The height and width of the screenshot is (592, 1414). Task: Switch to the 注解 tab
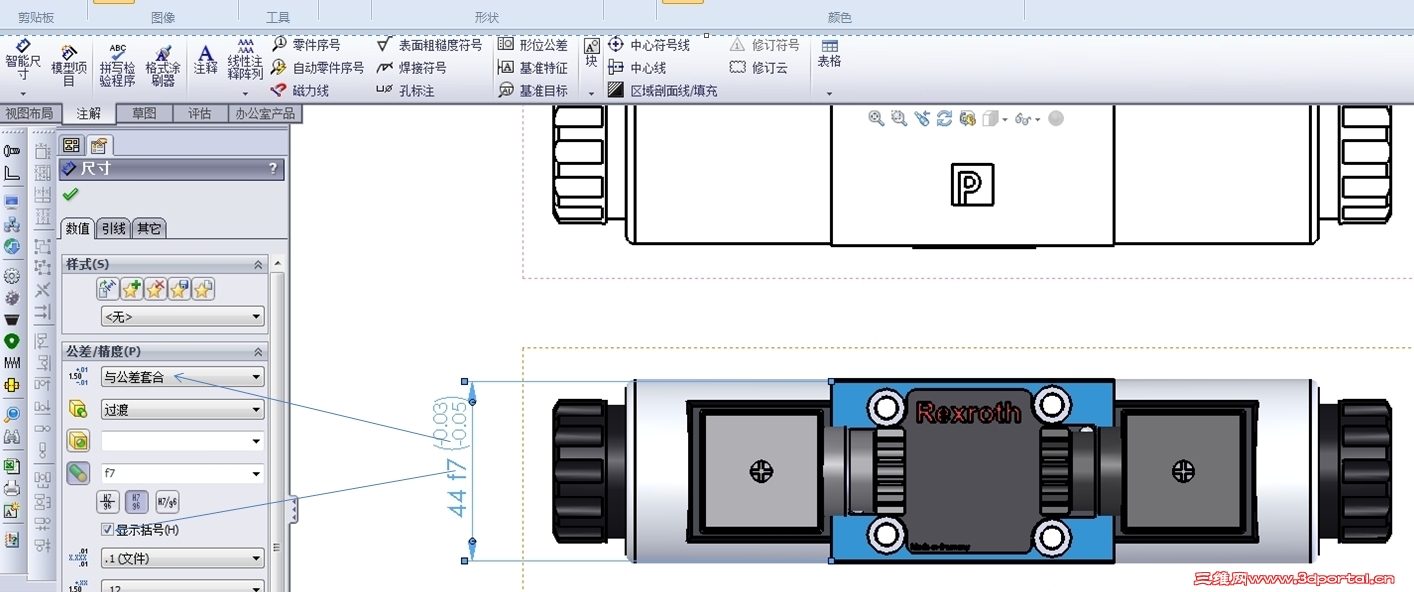[x=88, y=113]
